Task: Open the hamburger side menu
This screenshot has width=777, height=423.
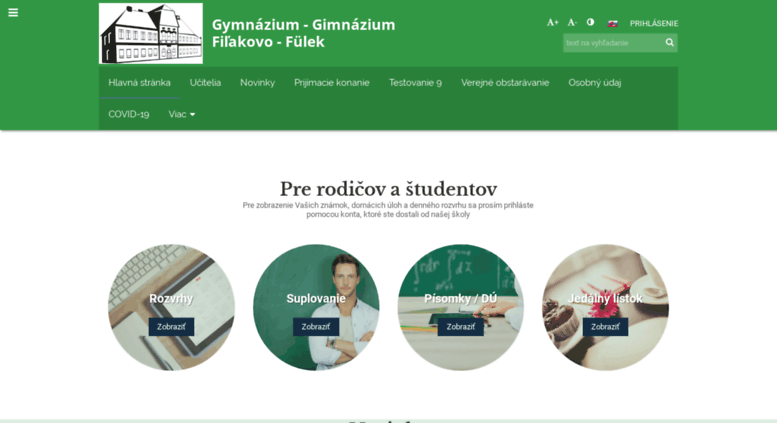Action: 13,12
